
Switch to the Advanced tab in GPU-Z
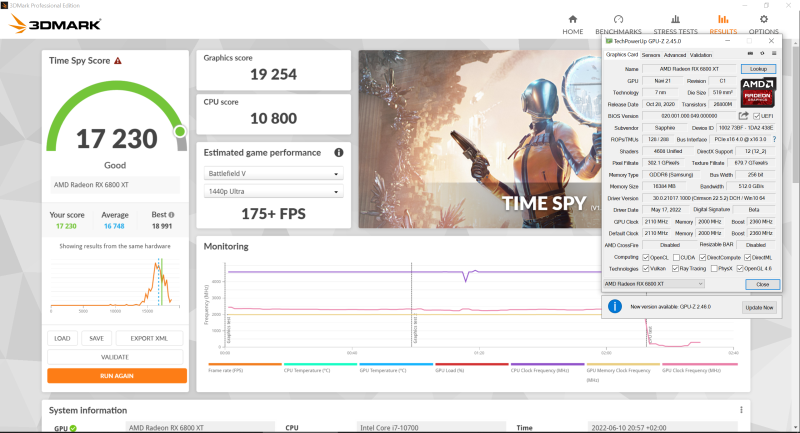point(675,55)
